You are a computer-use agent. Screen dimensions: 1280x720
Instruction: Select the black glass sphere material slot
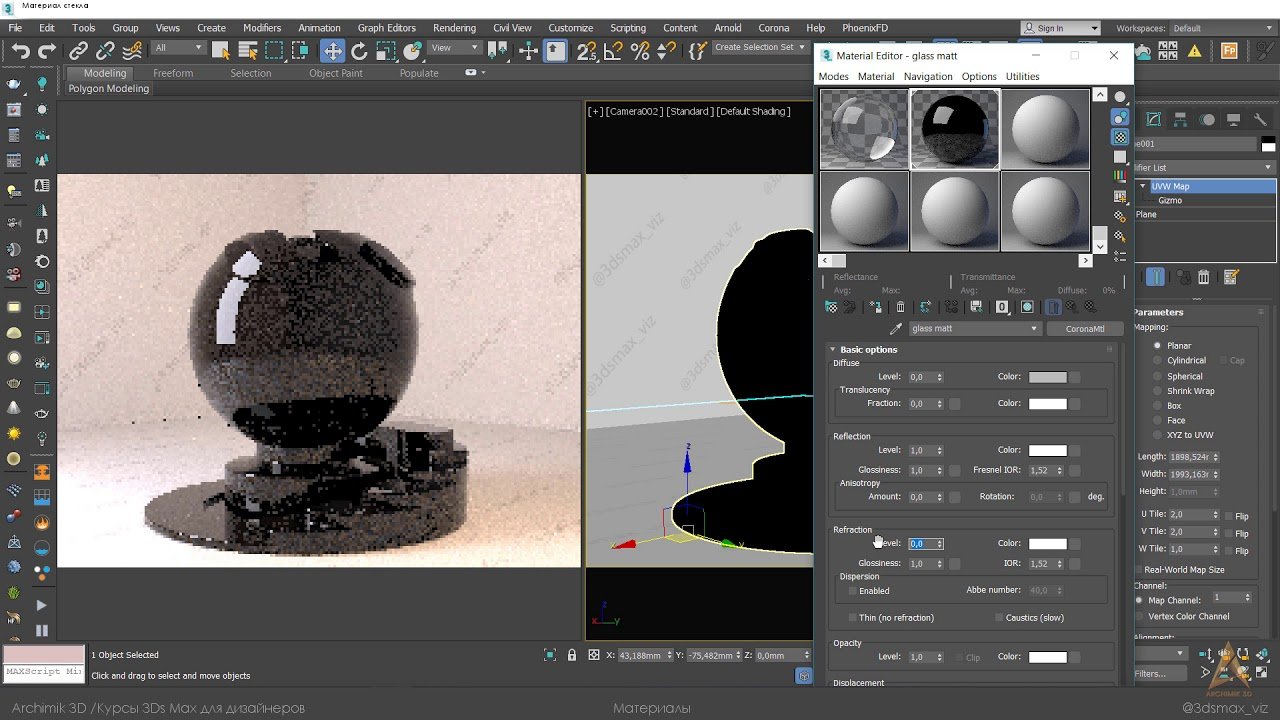click(954, 129)
